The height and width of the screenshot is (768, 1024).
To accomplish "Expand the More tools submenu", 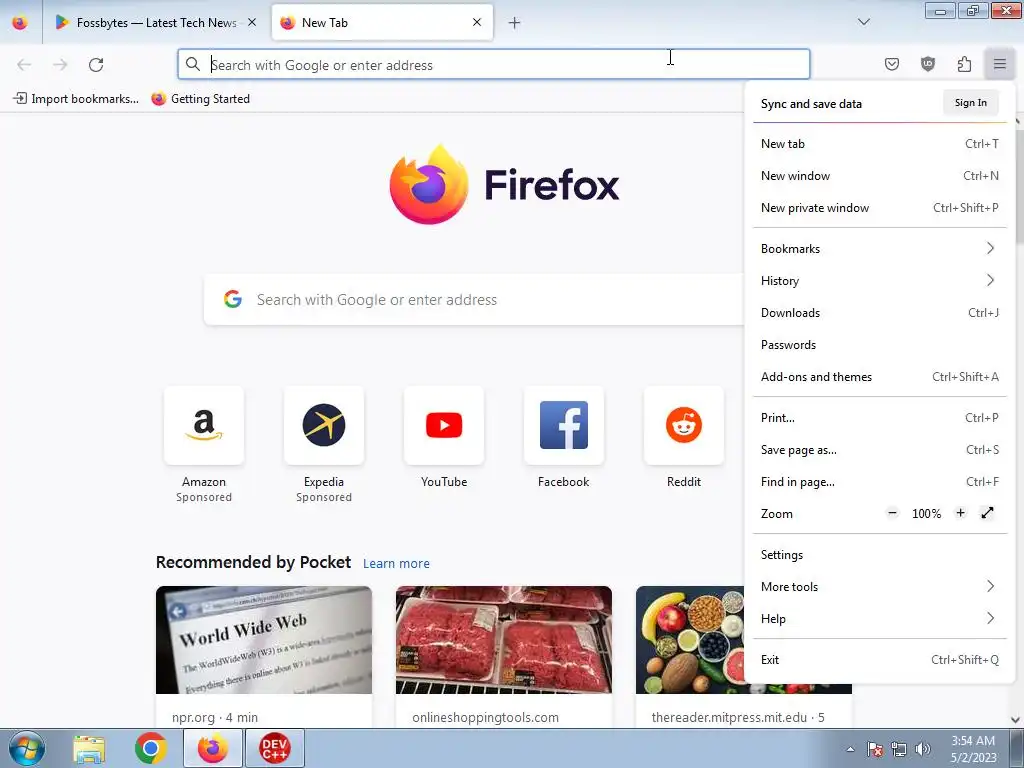I will pos(880,587).
